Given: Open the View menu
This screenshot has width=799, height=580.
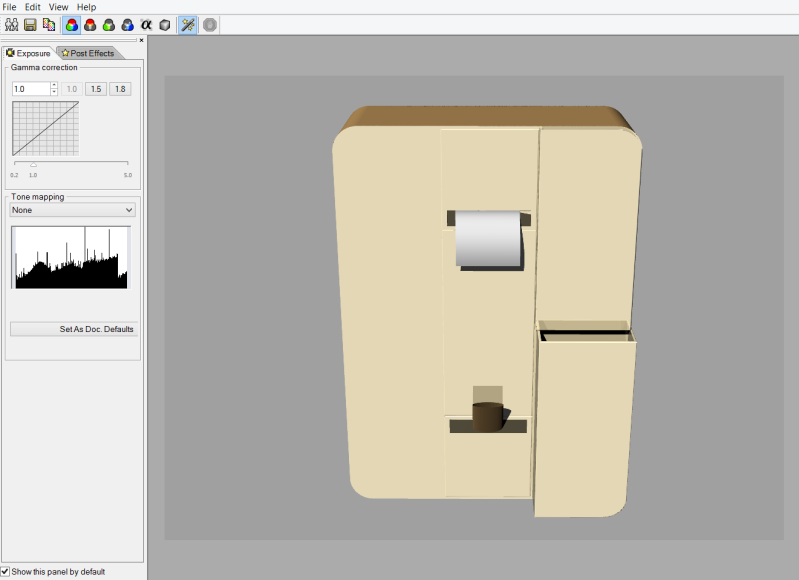Looking at the screenshot, I should (x=59, y=7).
